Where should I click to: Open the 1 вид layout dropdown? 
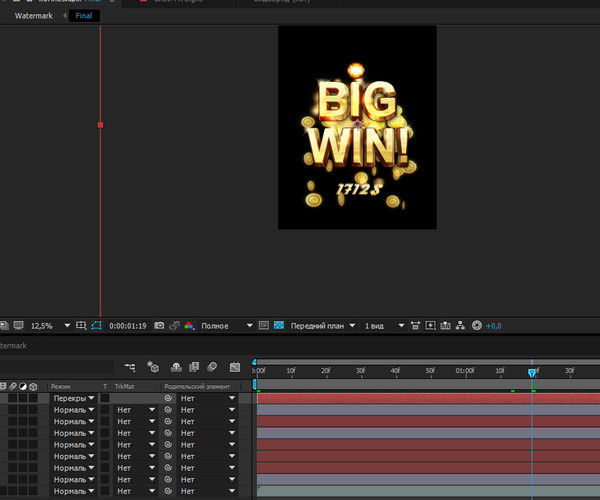tap(384, 326)
